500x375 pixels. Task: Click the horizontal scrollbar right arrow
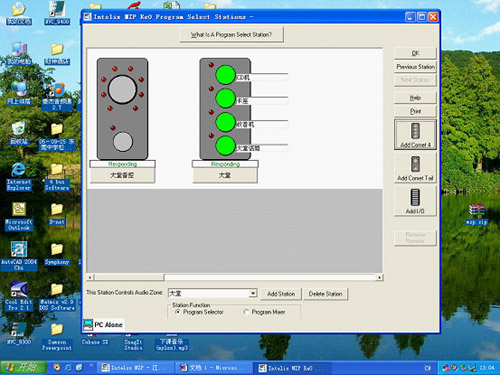[x=379, y=277]
